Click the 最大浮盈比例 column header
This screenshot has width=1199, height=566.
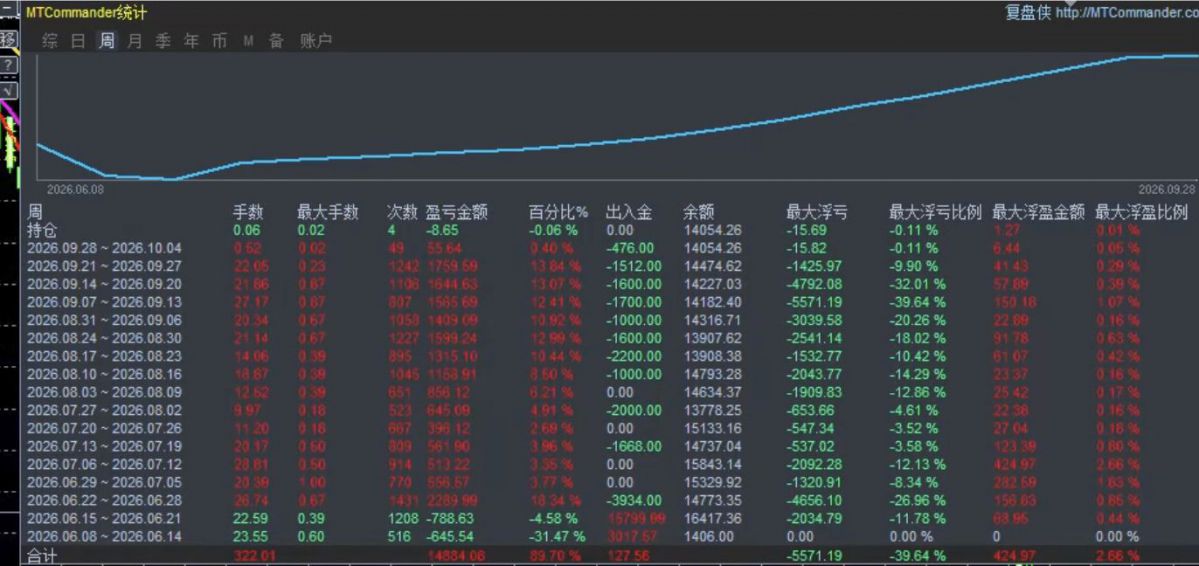(x=1142, y=213)
